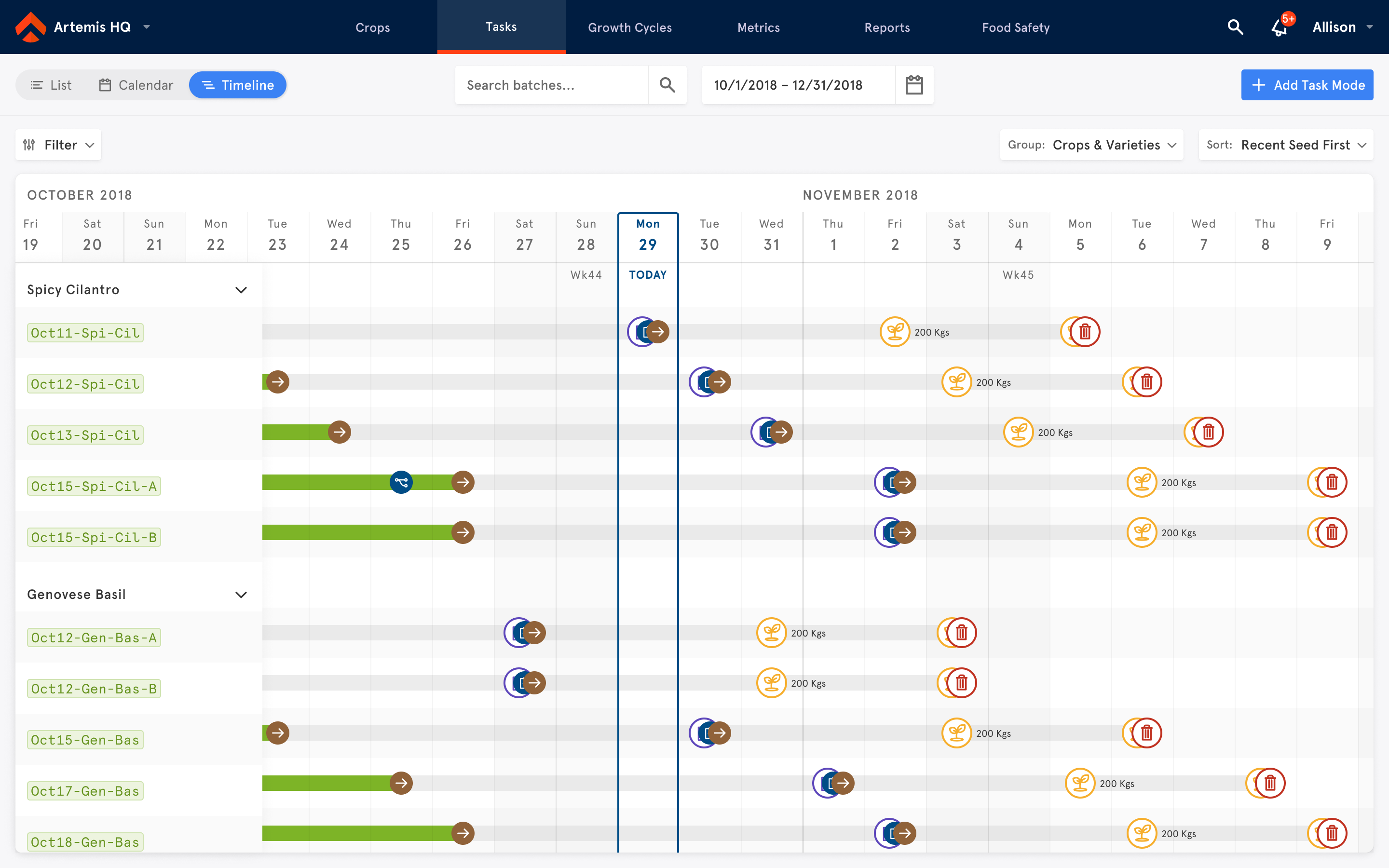This screenshot has width=1389, height=868.
Task: Open the Group Crops & Varieties dropdown
Action: [1091, 145]
